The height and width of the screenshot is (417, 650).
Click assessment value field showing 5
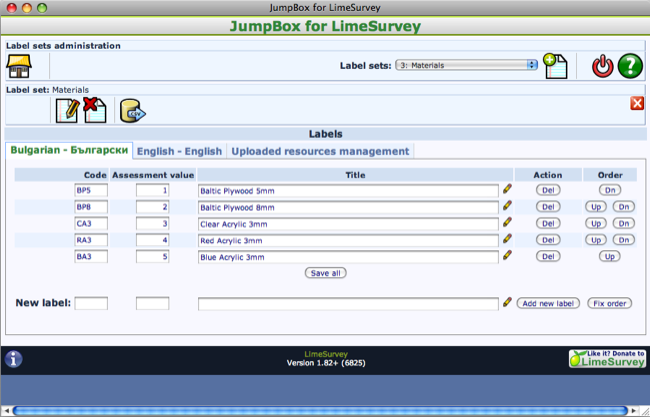[153, 257]
